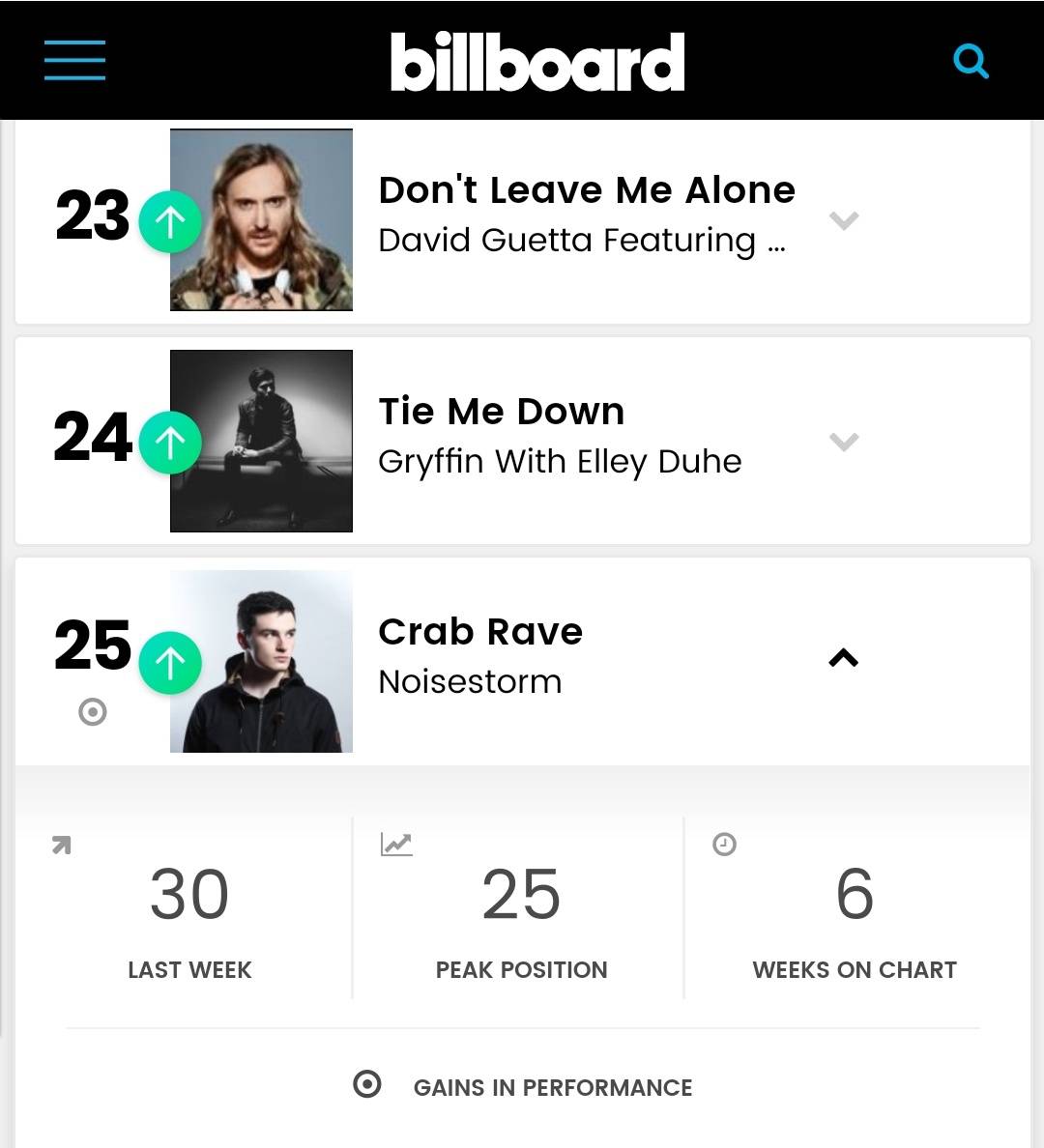Click the green rise arrow next to position 23
This screenshot has width=1044, height=1148.
tap(169, 220)
